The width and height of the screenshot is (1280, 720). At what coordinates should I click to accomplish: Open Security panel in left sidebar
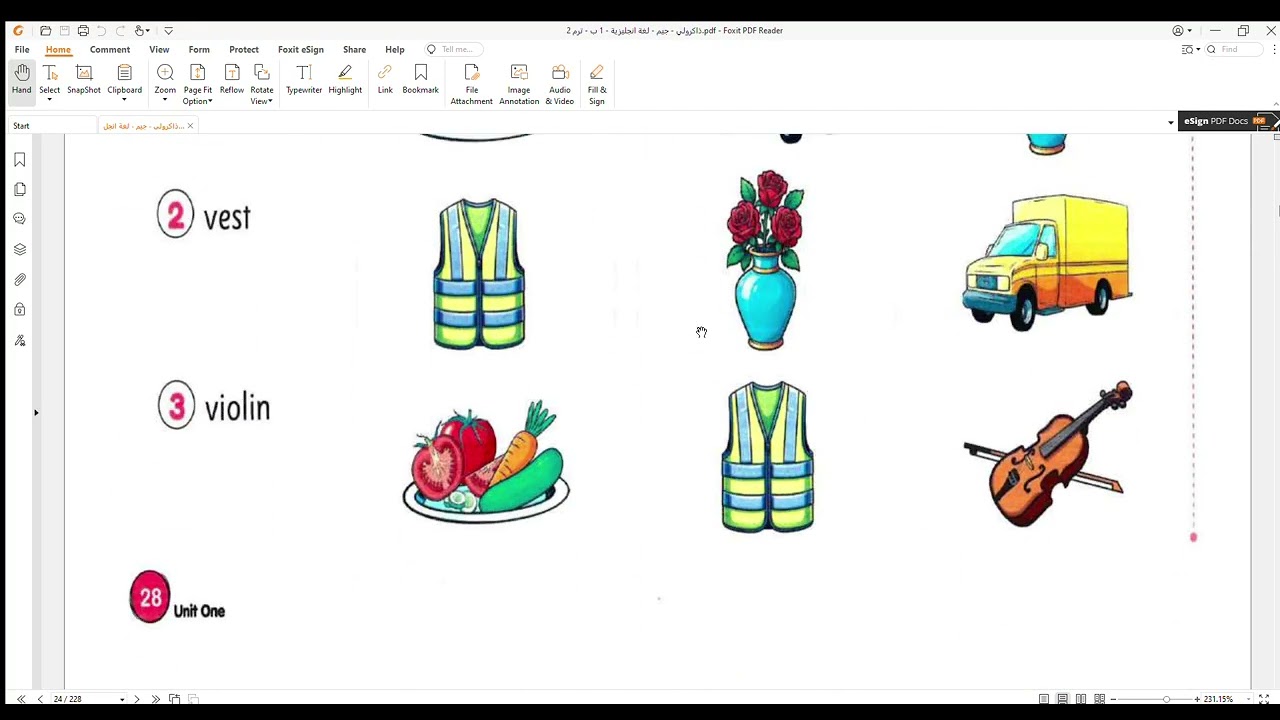19,310
